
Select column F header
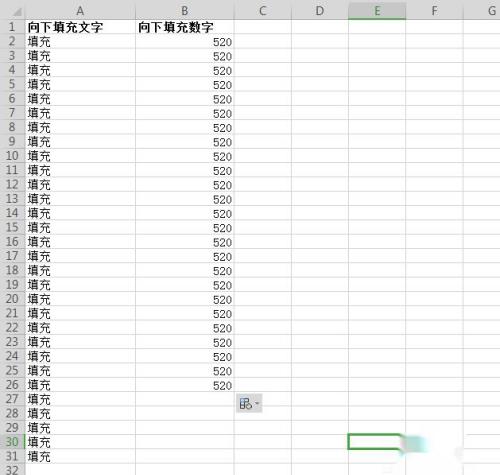pos(434,11)
